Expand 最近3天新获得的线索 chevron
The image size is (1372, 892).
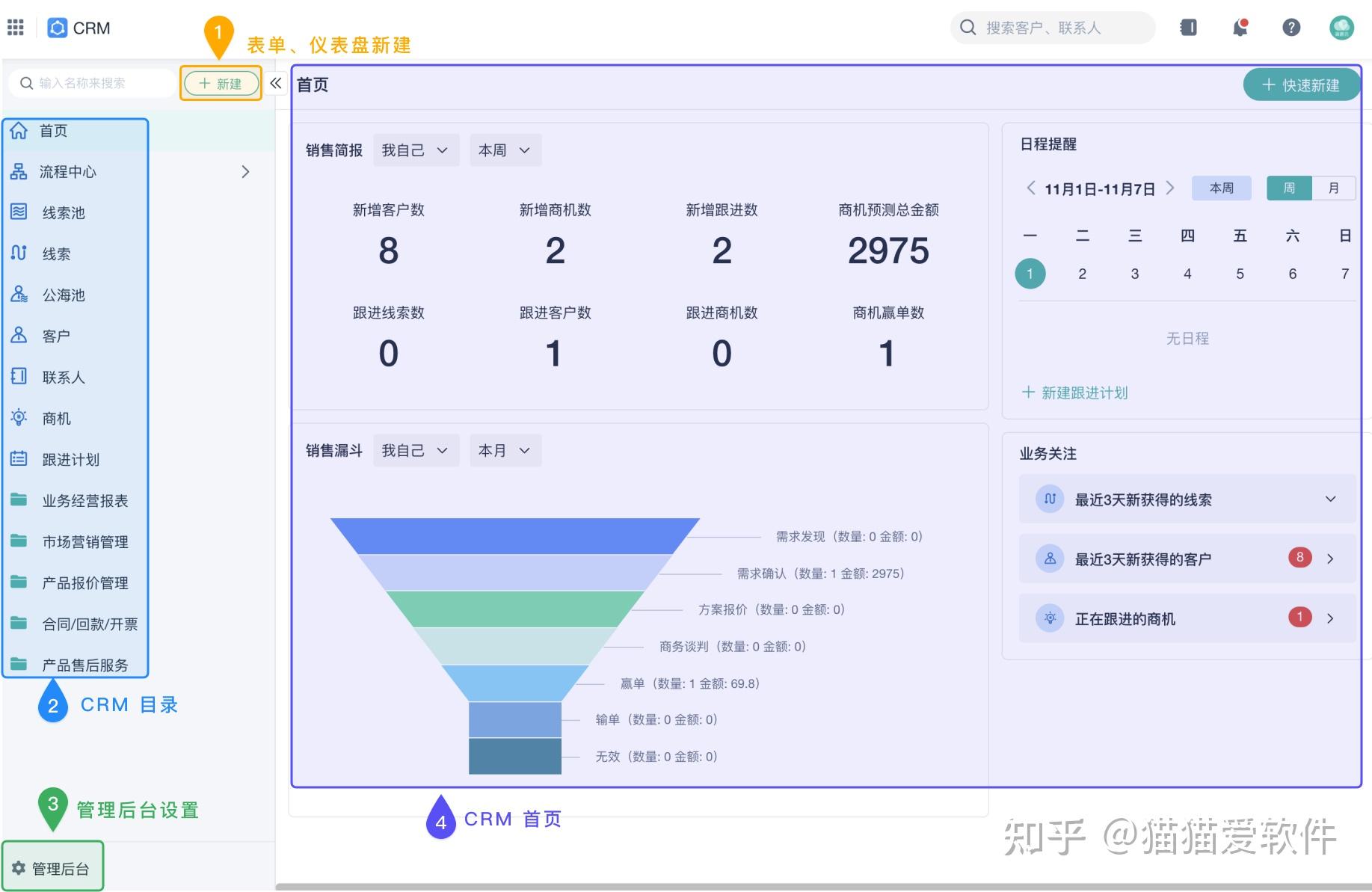1330,499
